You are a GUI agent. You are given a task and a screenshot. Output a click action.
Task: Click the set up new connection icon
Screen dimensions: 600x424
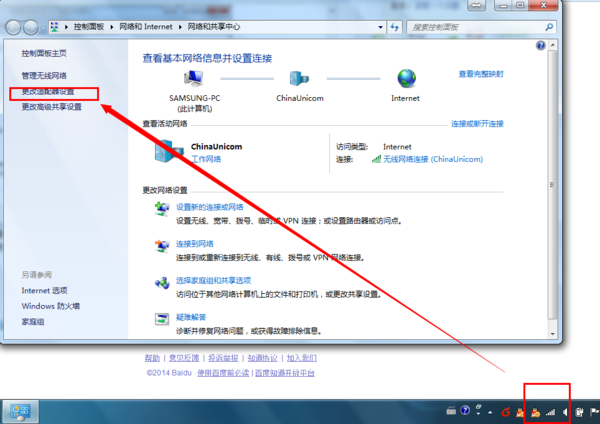[161, 208]
